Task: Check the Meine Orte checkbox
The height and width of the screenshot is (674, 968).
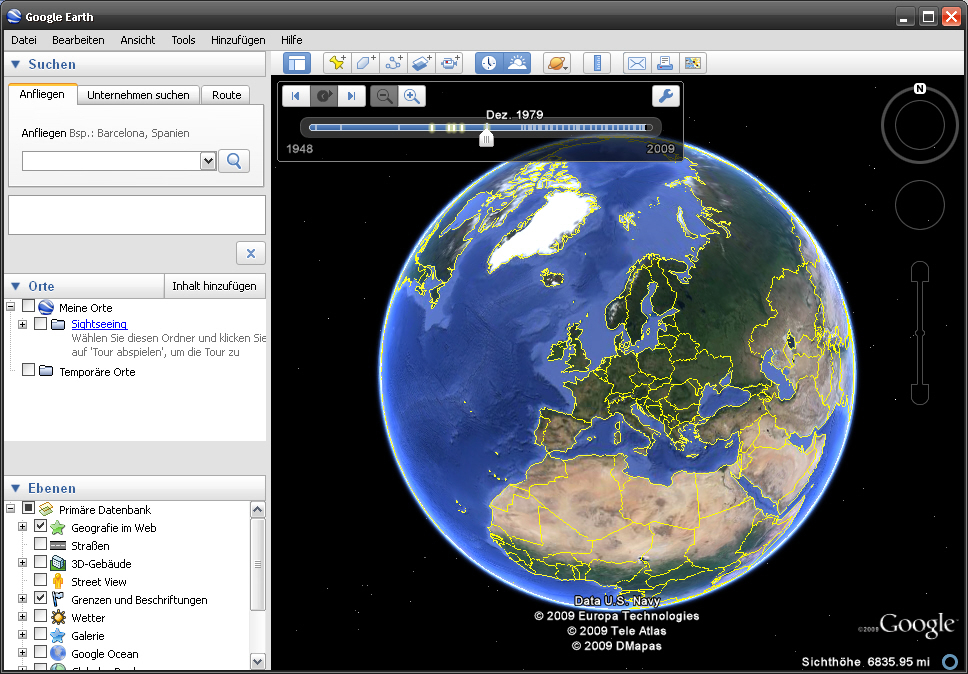Action: tap(28, 306)
